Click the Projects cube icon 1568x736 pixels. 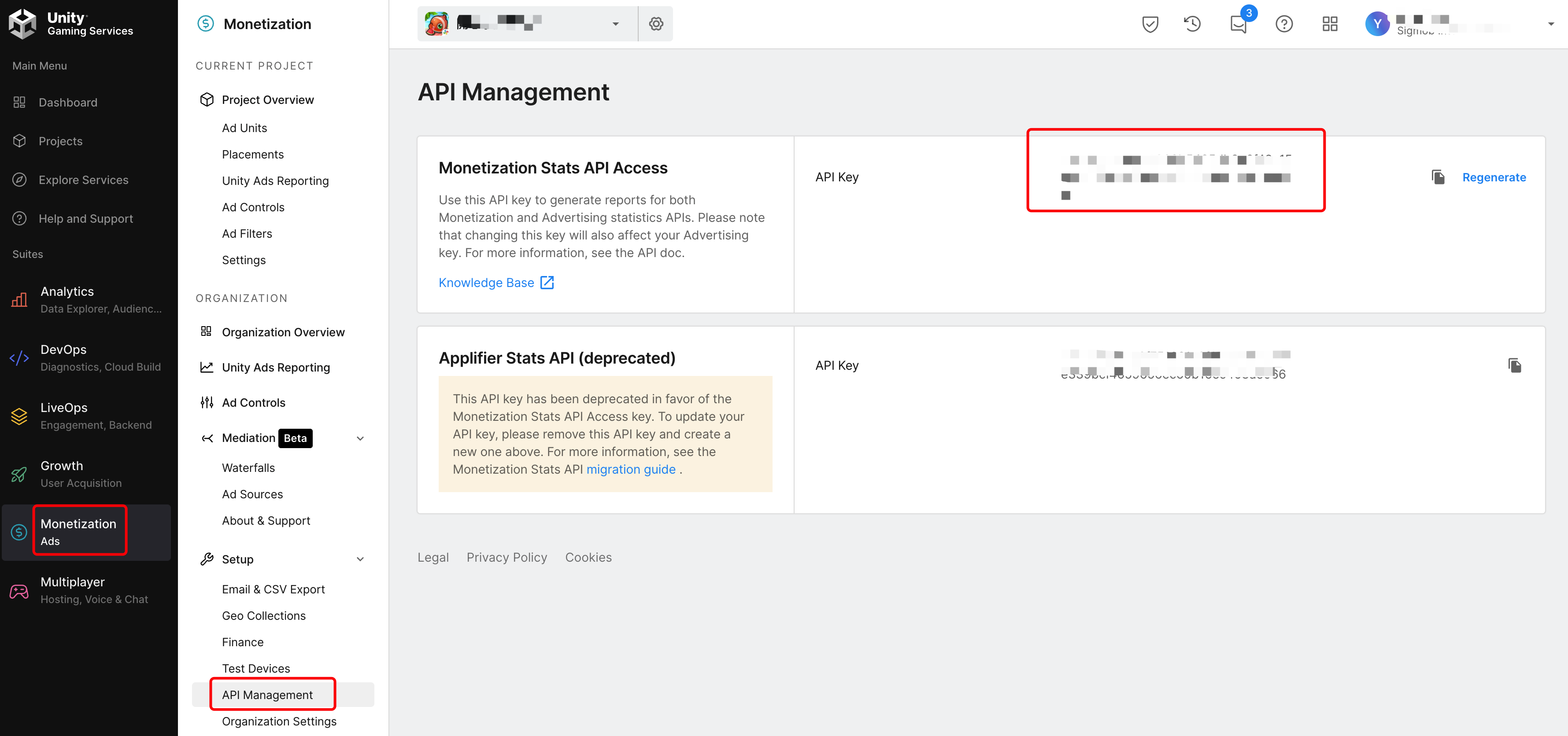coord(19,141)
